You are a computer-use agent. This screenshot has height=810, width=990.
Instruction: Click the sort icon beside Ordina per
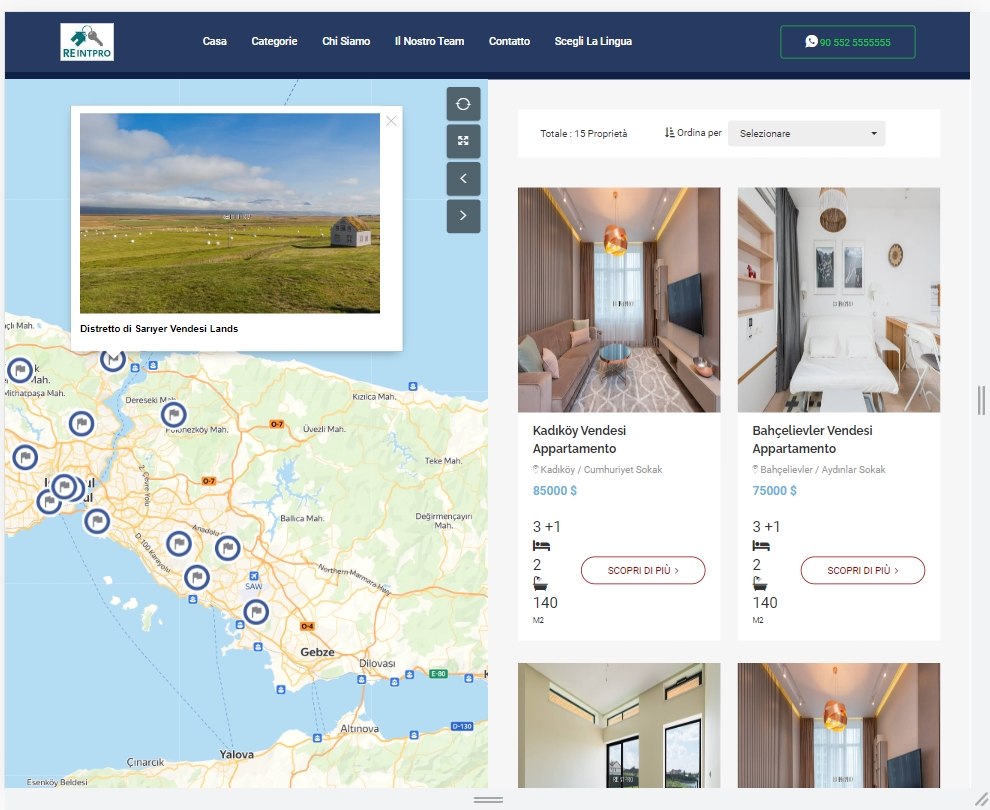pos(669,133)
